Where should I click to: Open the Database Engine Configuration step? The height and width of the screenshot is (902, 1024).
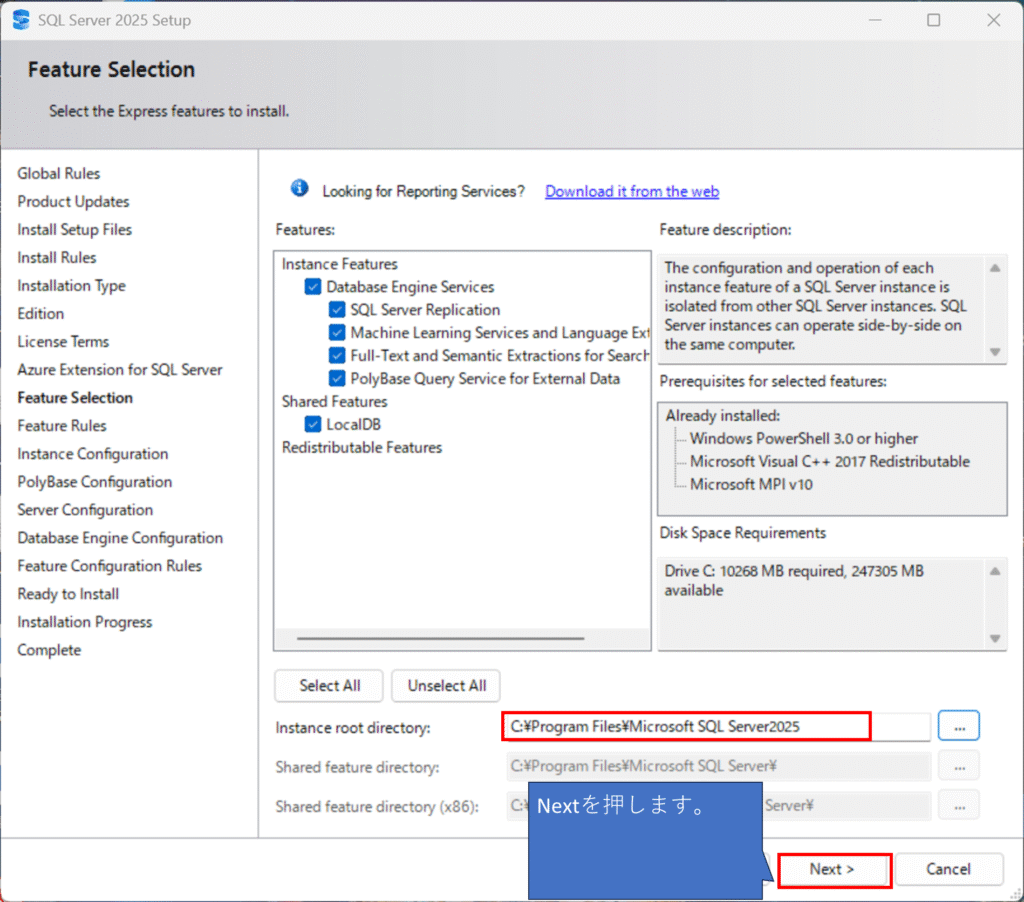click(120, 538)
